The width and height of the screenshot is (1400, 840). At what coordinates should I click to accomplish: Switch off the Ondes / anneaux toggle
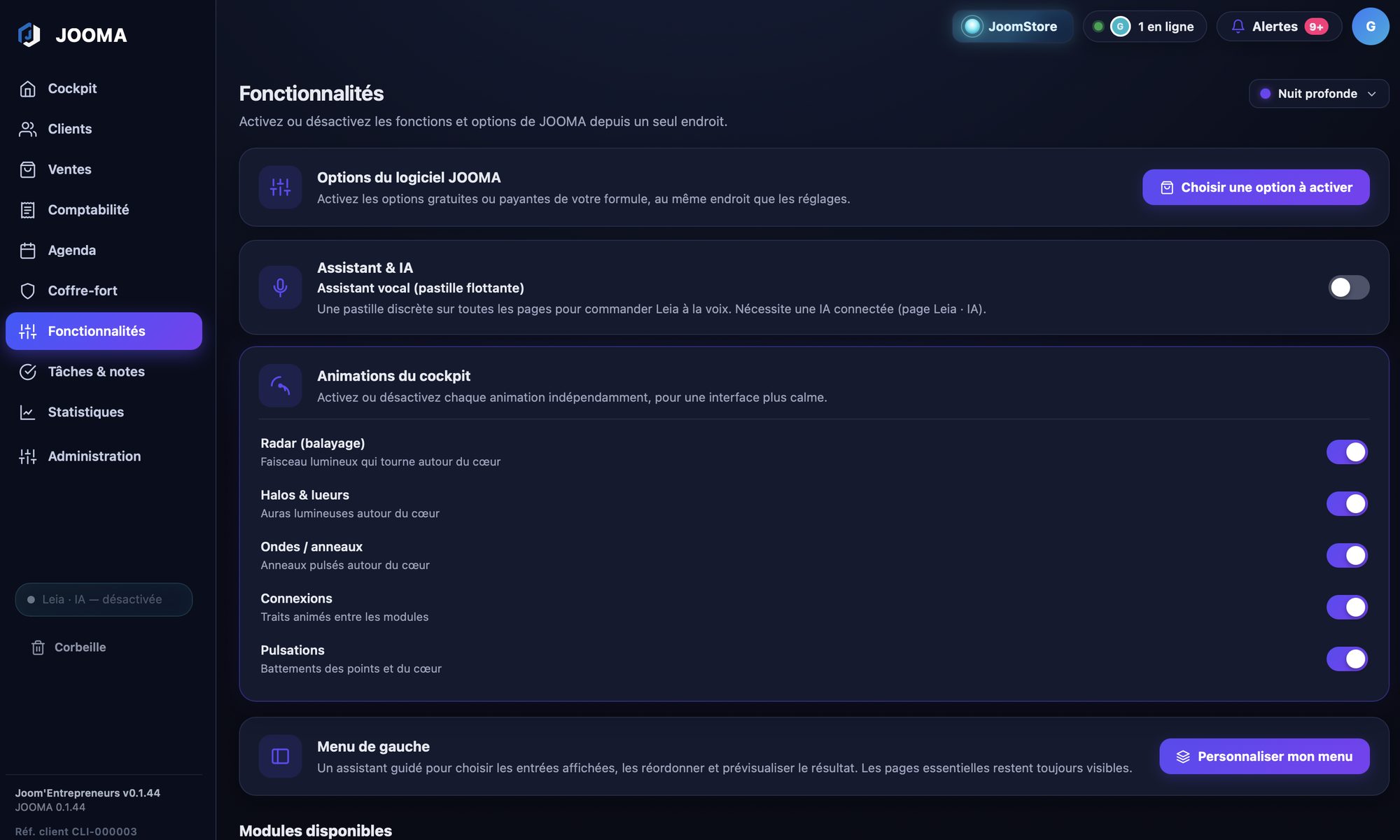point(1347,556)
